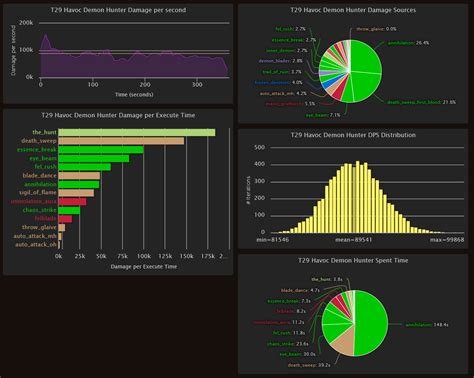Click the '200k' y-axis label in the DPS chart

tap(26, 23)
